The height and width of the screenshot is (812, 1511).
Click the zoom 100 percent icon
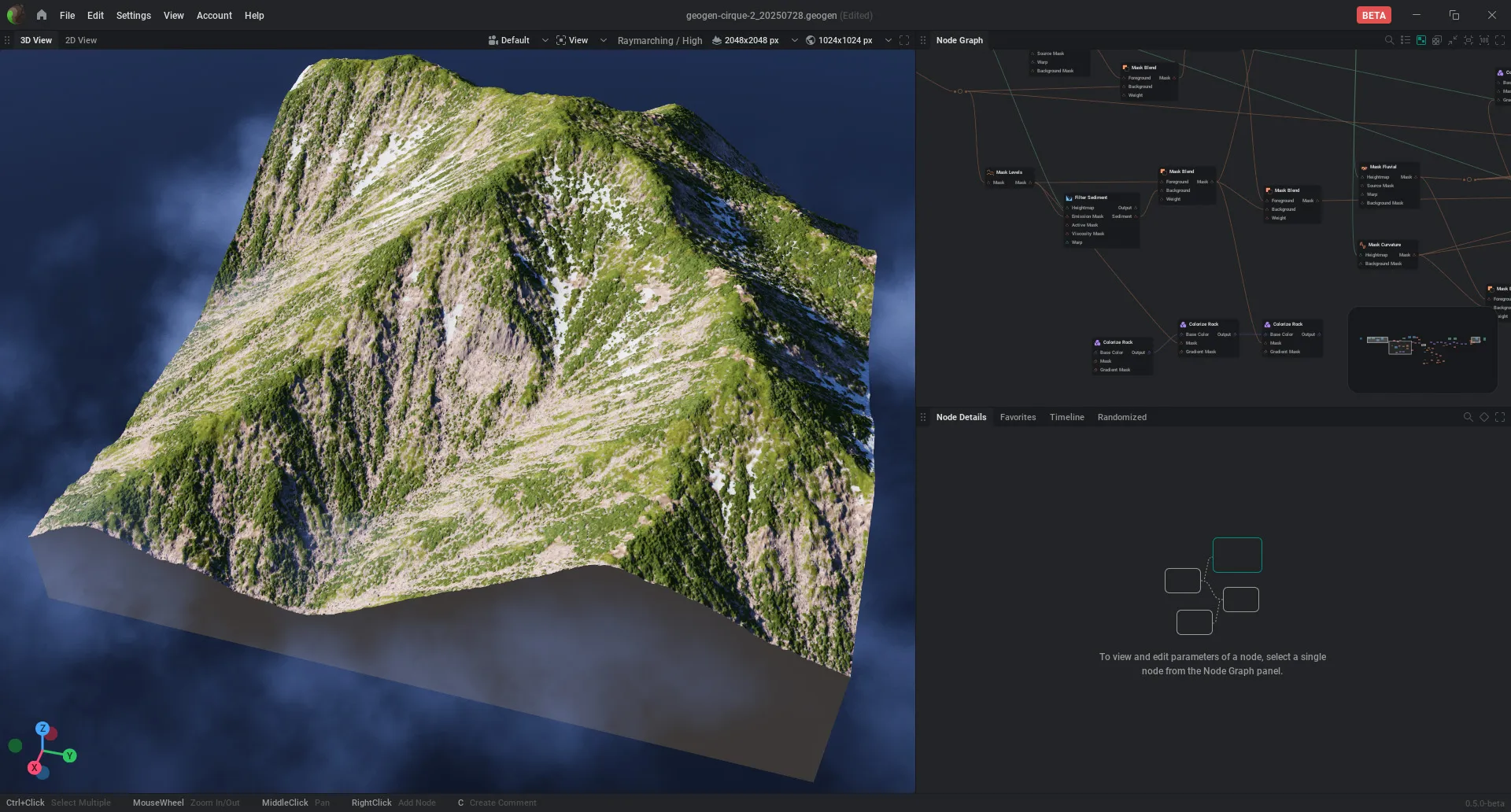click(x=1484, y=40)
